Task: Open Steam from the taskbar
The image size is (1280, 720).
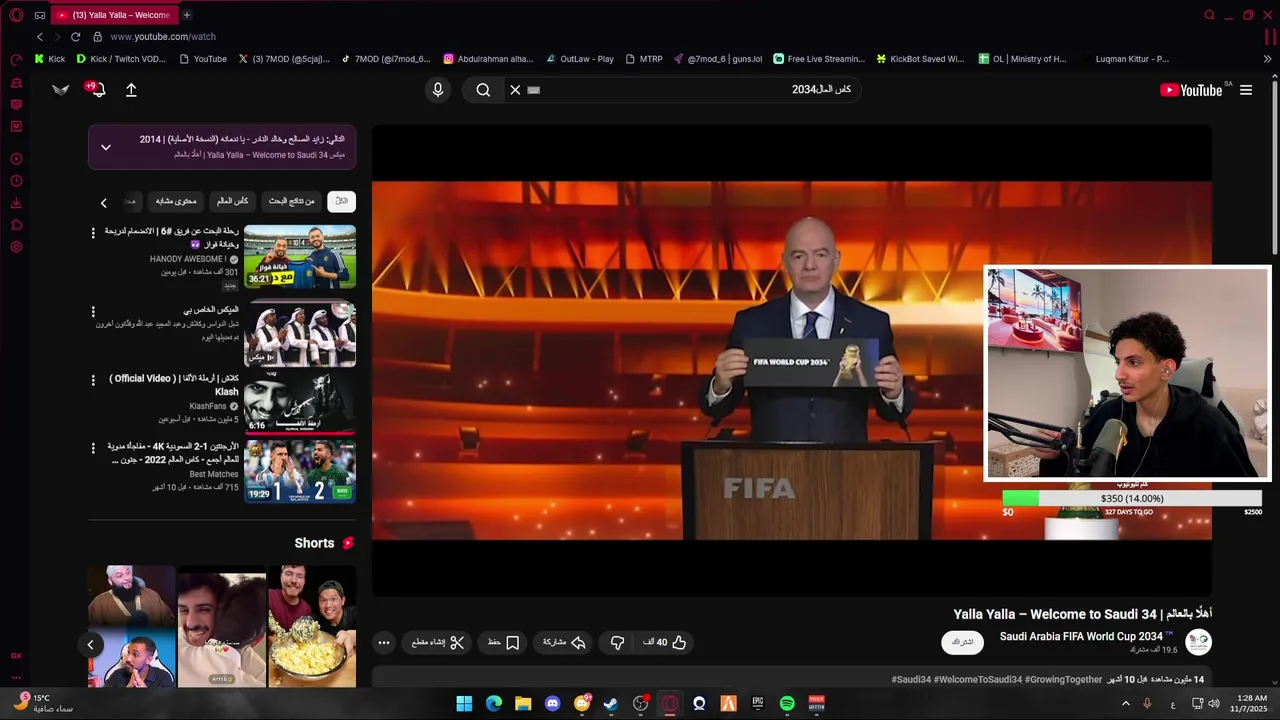Action: click(611, 704)
